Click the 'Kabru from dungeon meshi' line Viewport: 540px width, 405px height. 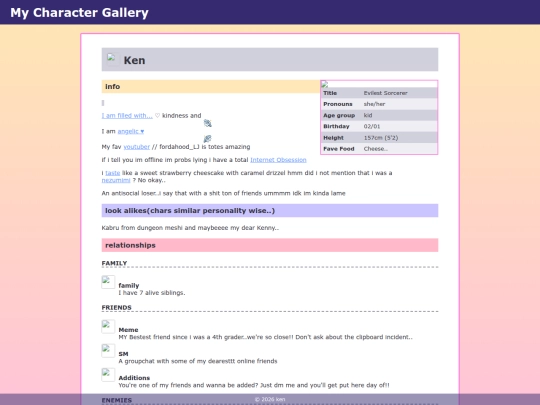coord(190,228)
